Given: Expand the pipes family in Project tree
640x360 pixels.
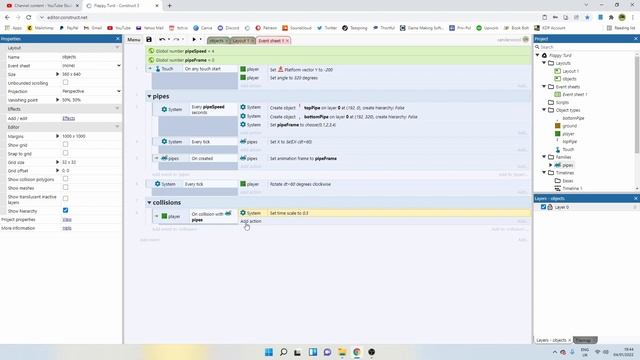Looking at the screenshot, I should click(551, 165).
